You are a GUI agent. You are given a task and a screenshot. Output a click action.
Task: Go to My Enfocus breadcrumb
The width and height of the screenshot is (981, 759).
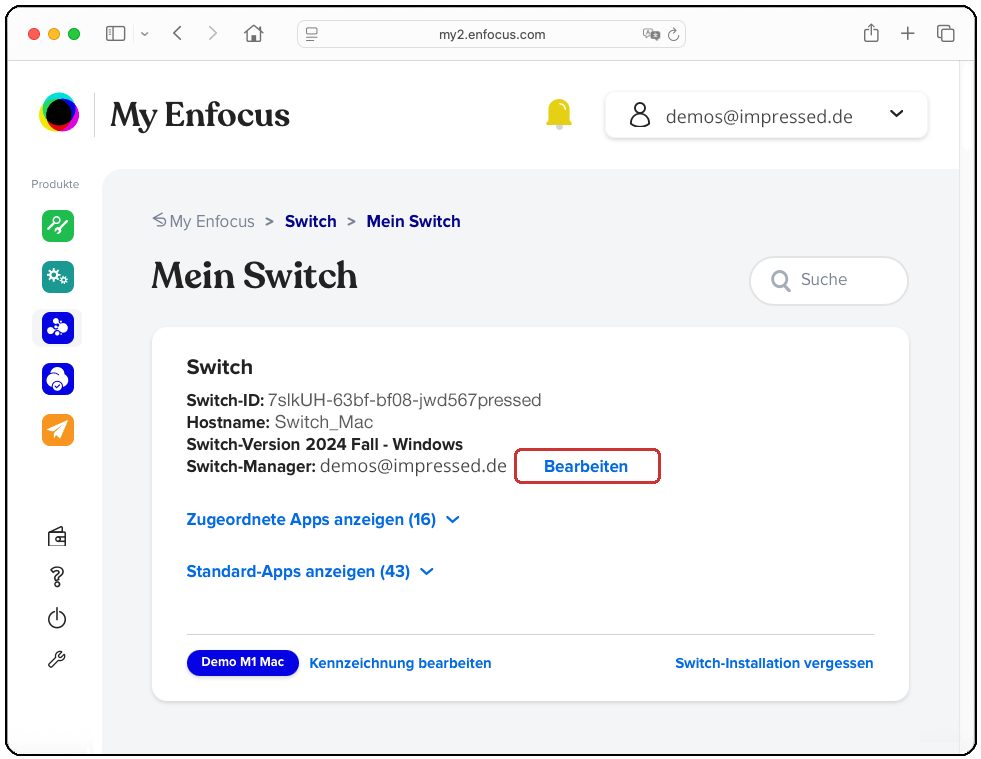(211, 221)
